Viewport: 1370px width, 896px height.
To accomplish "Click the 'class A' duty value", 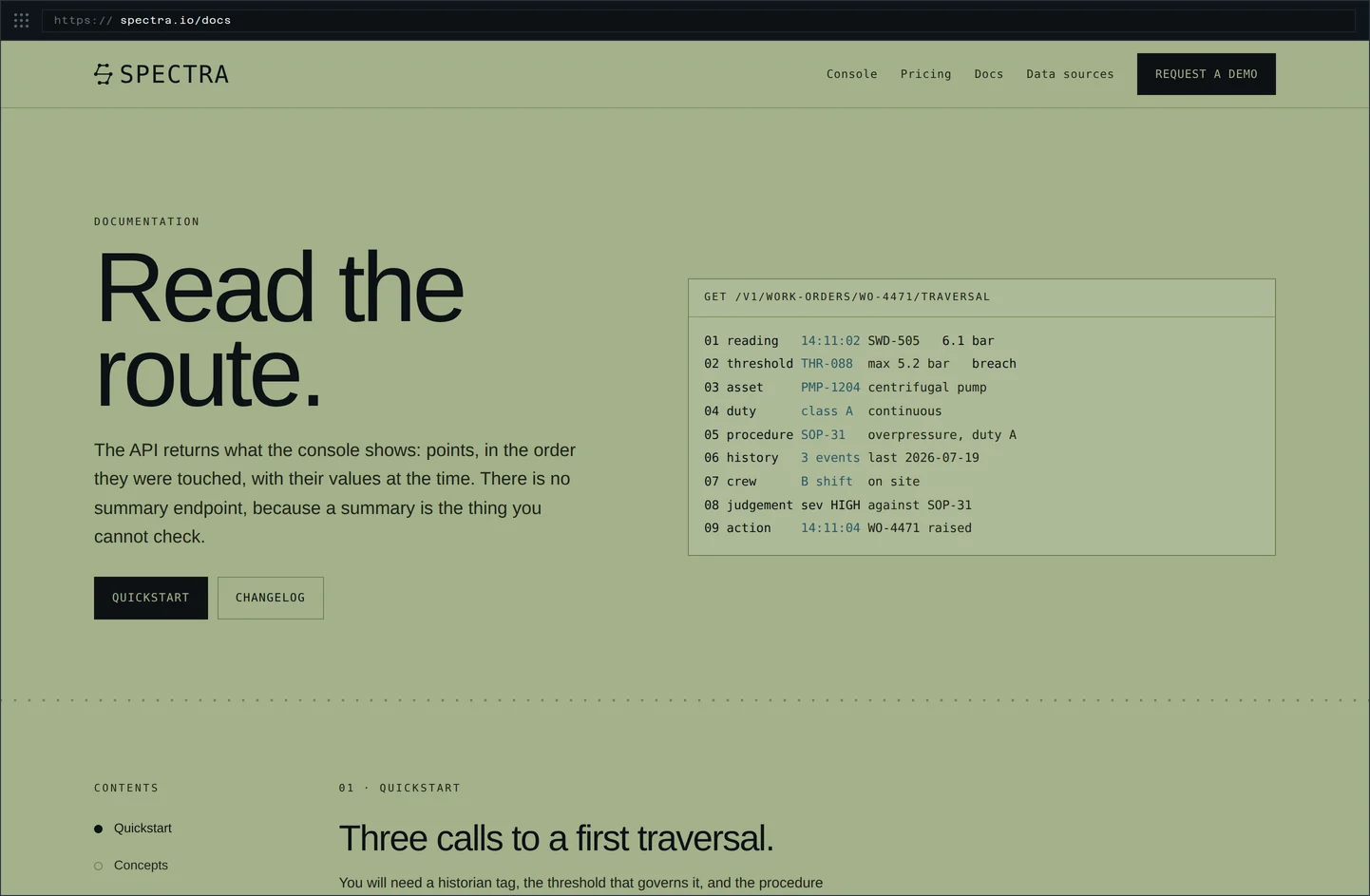I will 827,411.
